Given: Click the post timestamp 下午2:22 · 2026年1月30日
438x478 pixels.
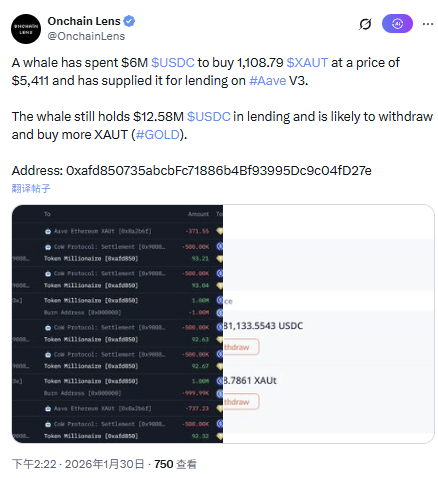Looking at the screenshot, I should pos(78,464).
